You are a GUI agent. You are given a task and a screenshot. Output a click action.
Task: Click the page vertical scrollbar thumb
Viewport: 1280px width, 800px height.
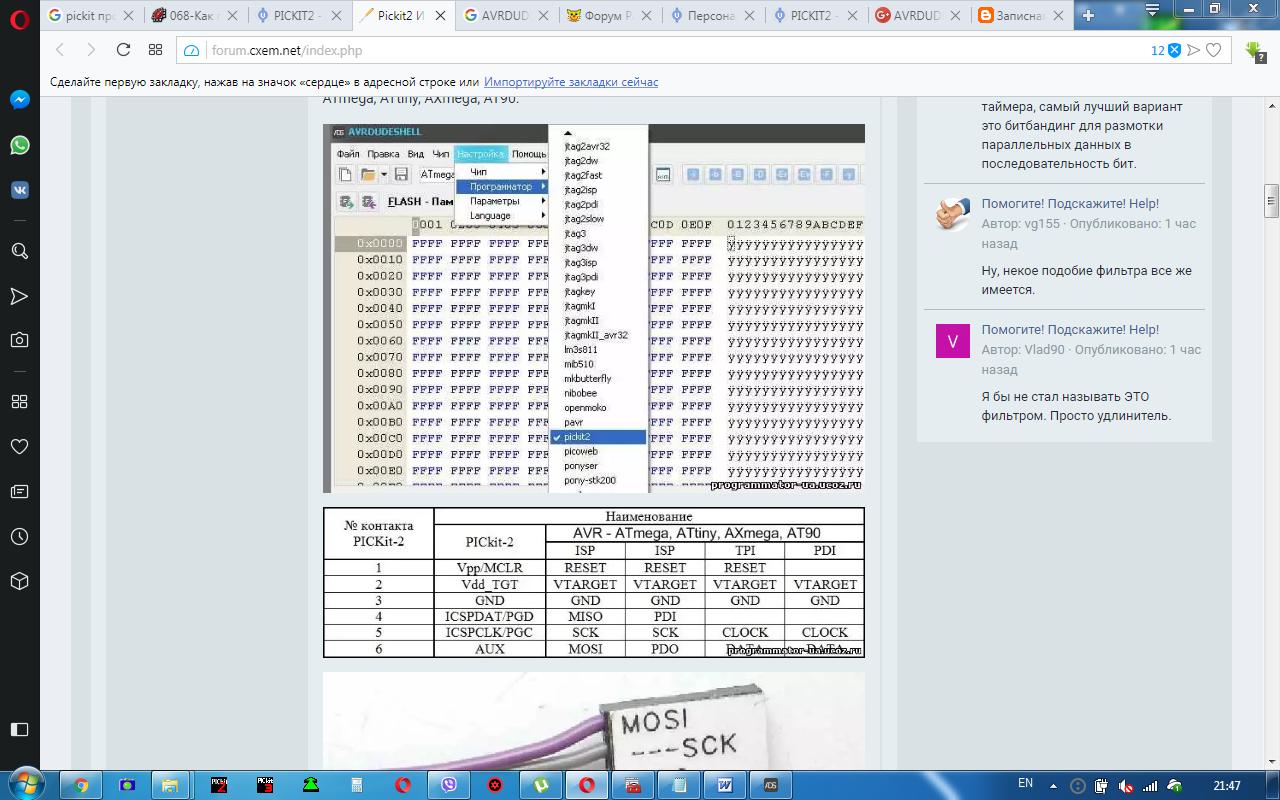pos(1271,201)
